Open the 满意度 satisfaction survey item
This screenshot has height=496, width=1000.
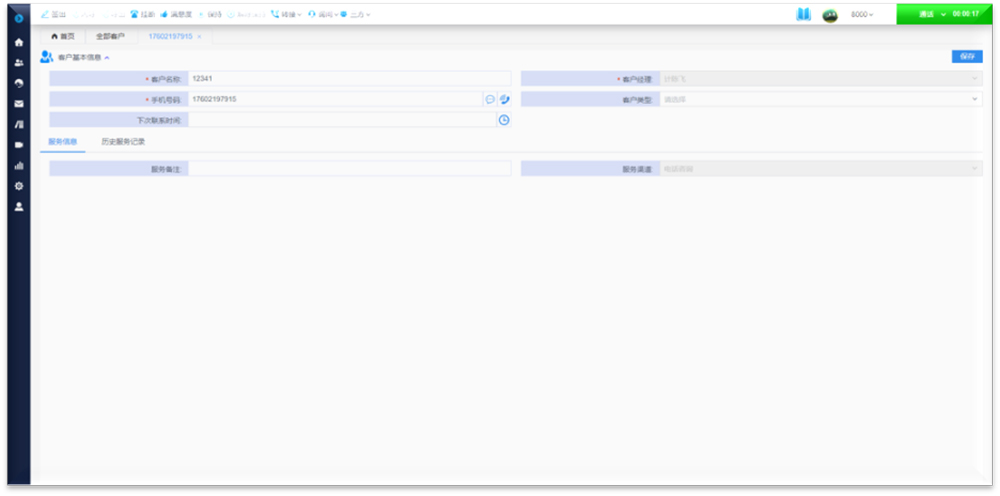[177, 14]
